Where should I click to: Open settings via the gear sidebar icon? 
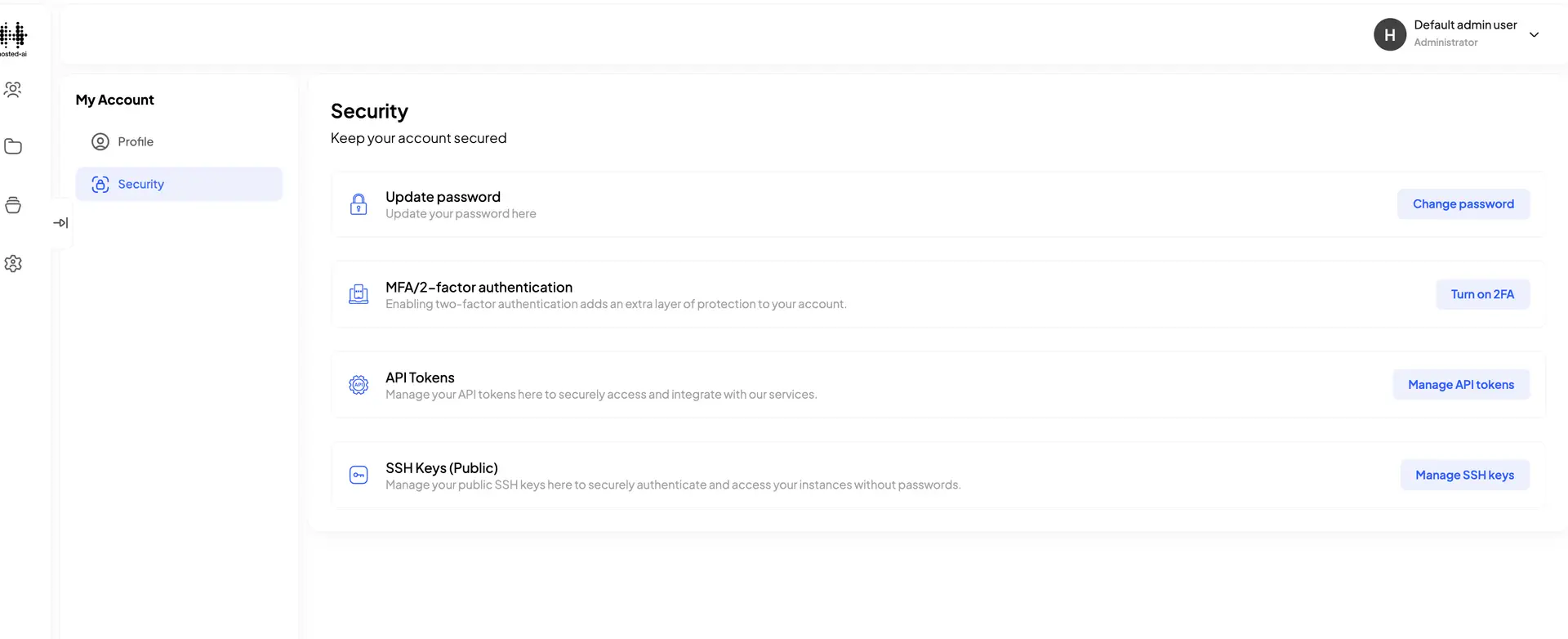pos(13,263)
